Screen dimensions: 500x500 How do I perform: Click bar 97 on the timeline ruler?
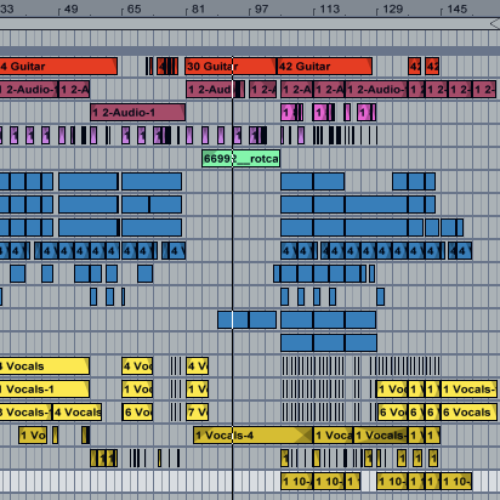(x=261, y=9)
